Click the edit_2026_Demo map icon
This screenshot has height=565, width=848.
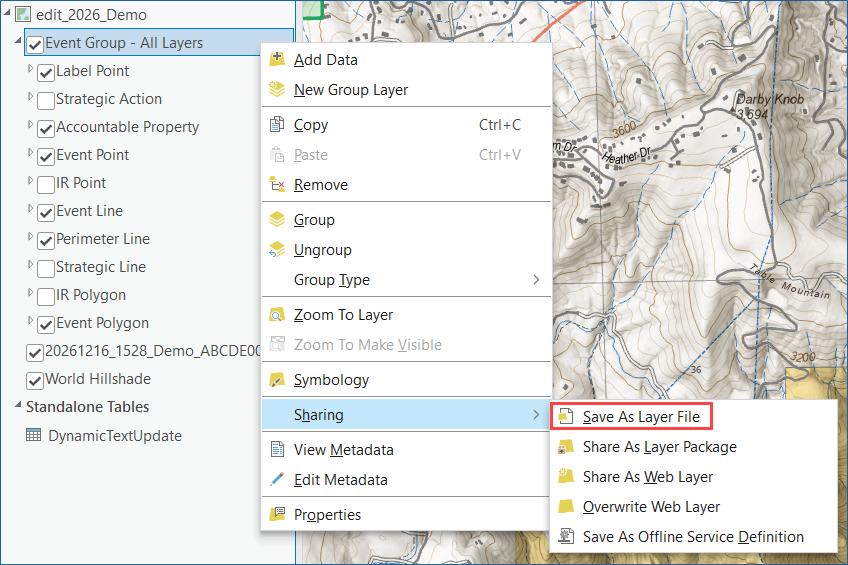[23, 14]
